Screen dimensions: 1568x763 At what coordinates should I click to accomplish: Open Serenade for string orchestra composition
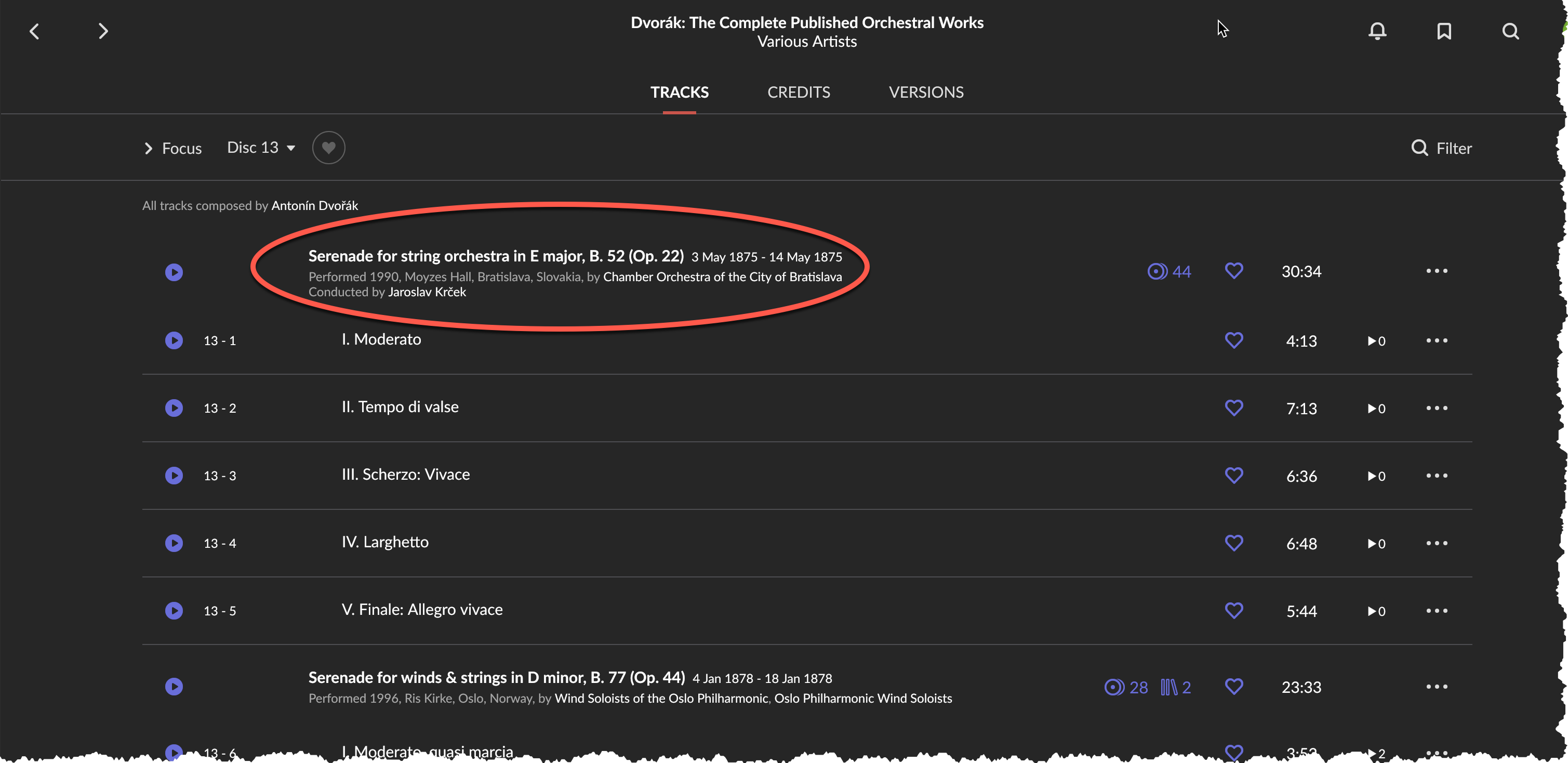click(496, 256)
